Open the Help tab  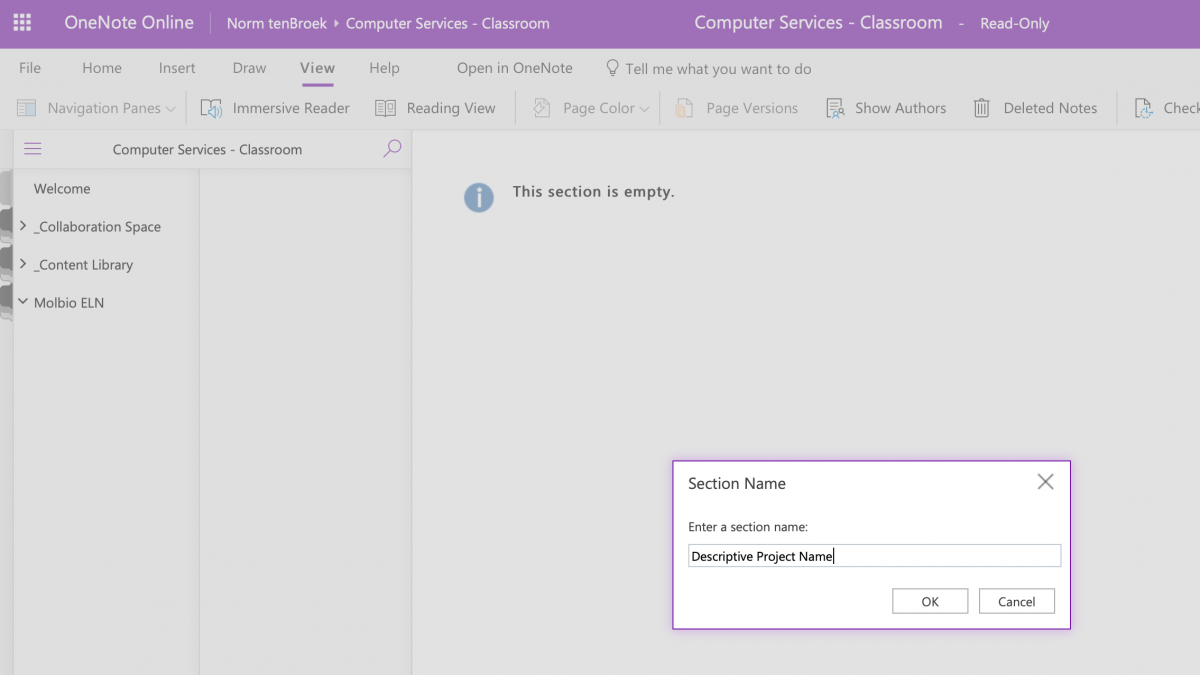click(384, 68)
